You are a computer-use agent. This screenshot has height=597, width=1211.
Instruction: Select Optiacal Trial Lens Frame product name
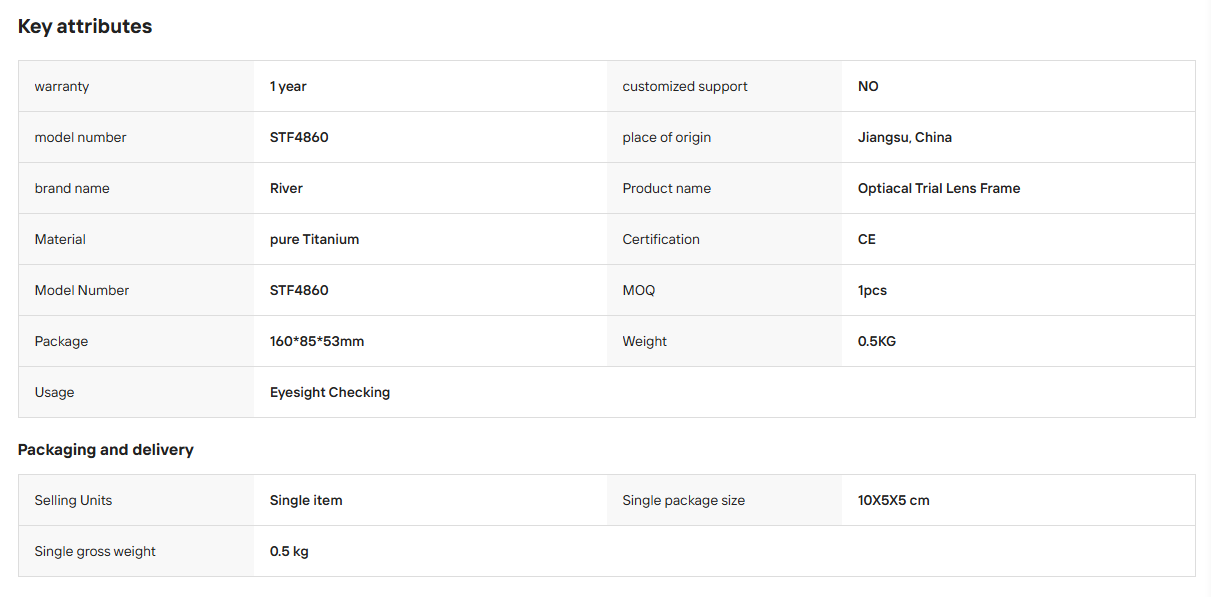pos(939,188)
